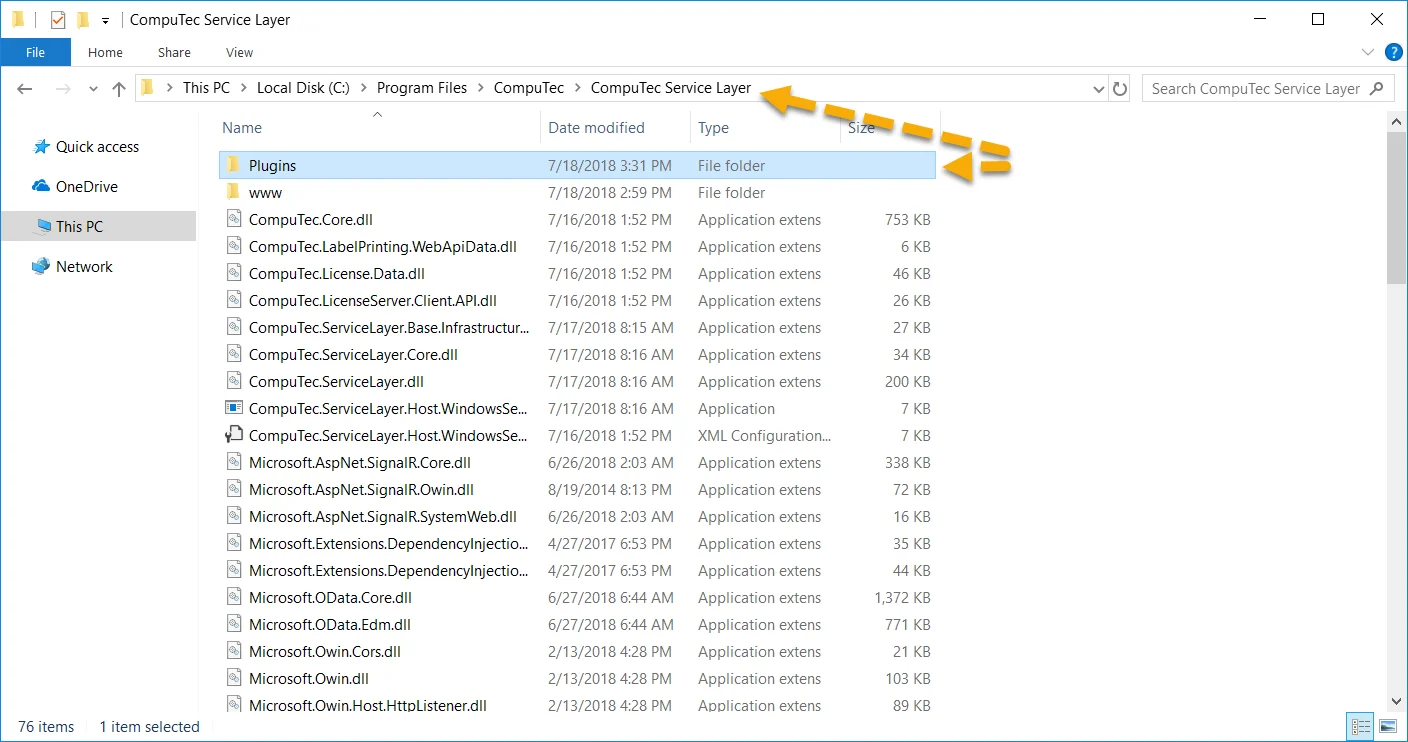
Task: Open Customize Quick Access Toolbar dropdown
Action: click(x=105, y=21)
